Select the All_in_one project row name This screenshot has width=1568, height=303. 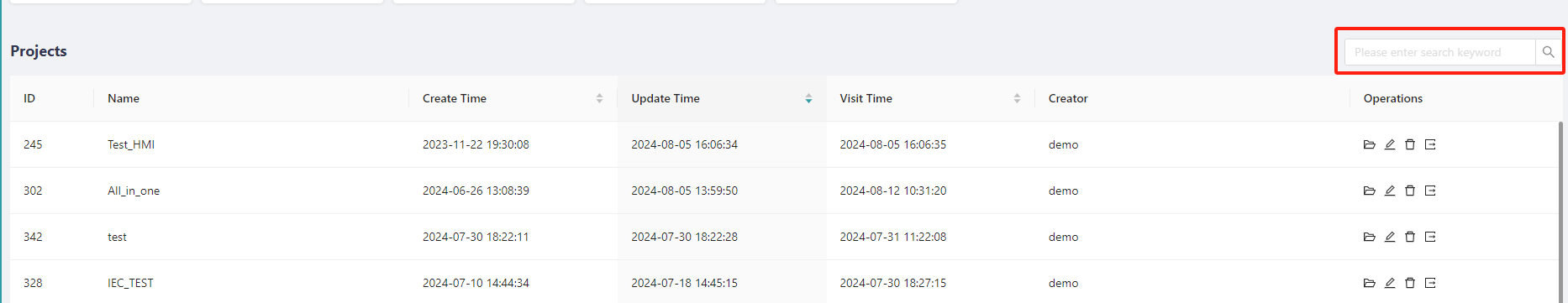pos(134,191)
